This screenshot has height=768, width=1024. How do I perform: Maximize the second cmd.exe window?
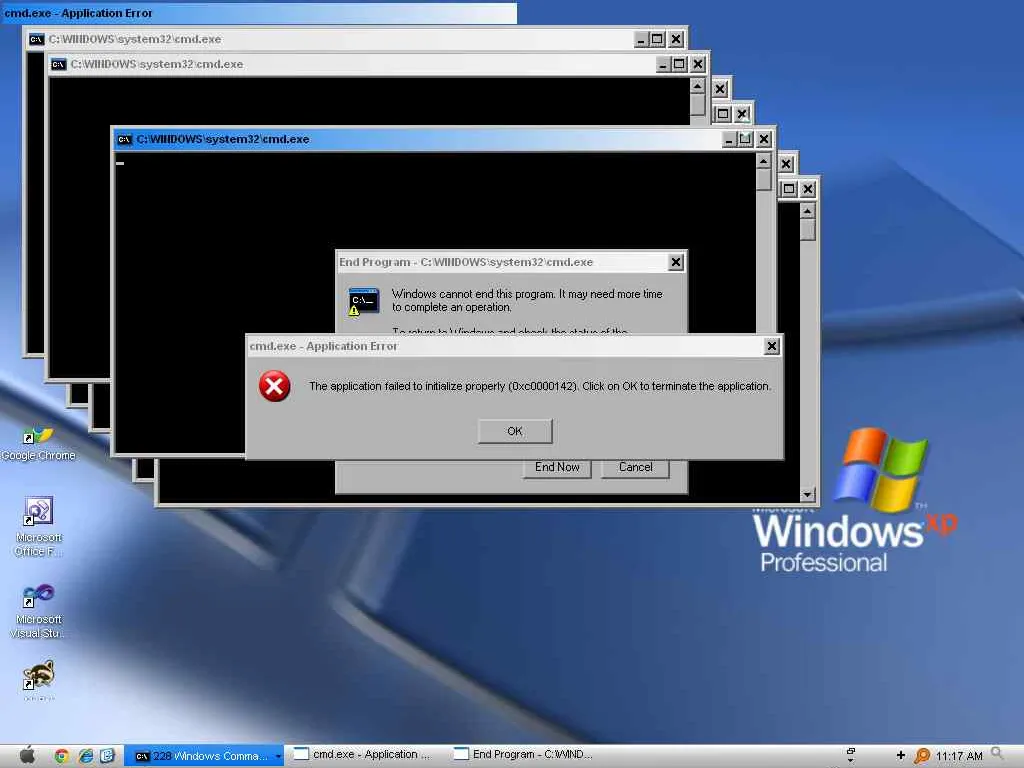[679, 64]
